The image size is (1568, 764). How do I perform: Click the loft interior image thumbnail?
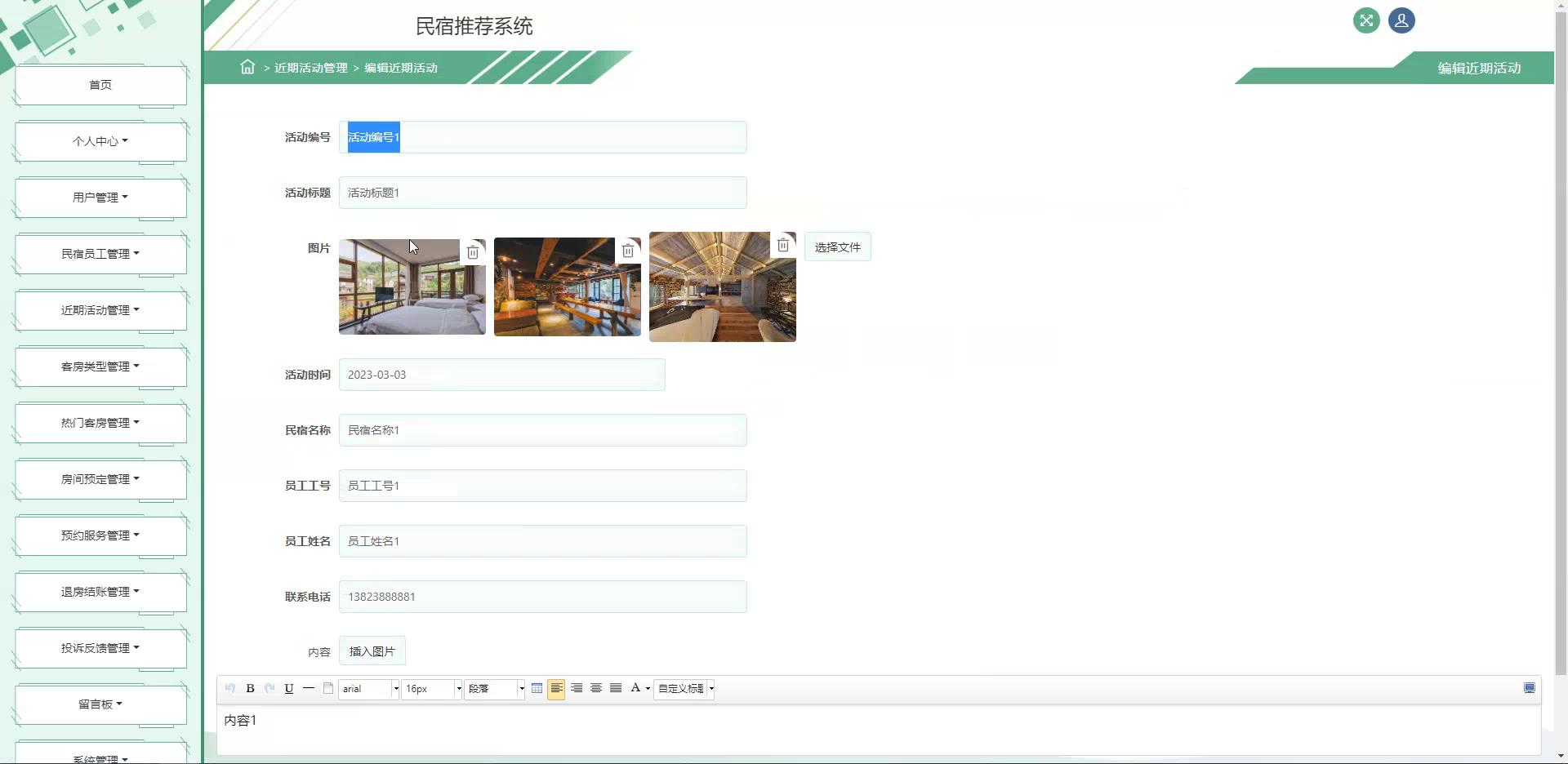(723, 286)
